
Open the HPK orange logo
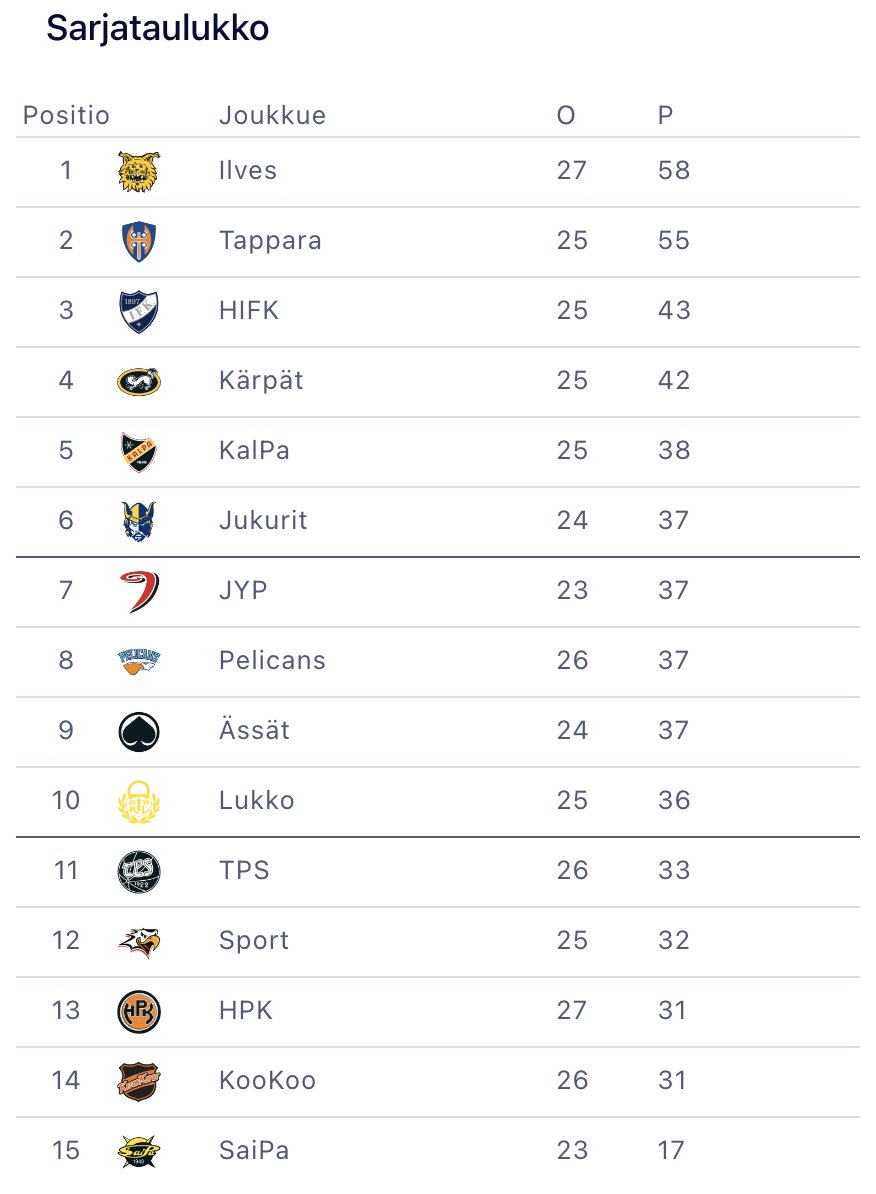pos(138,1011)
